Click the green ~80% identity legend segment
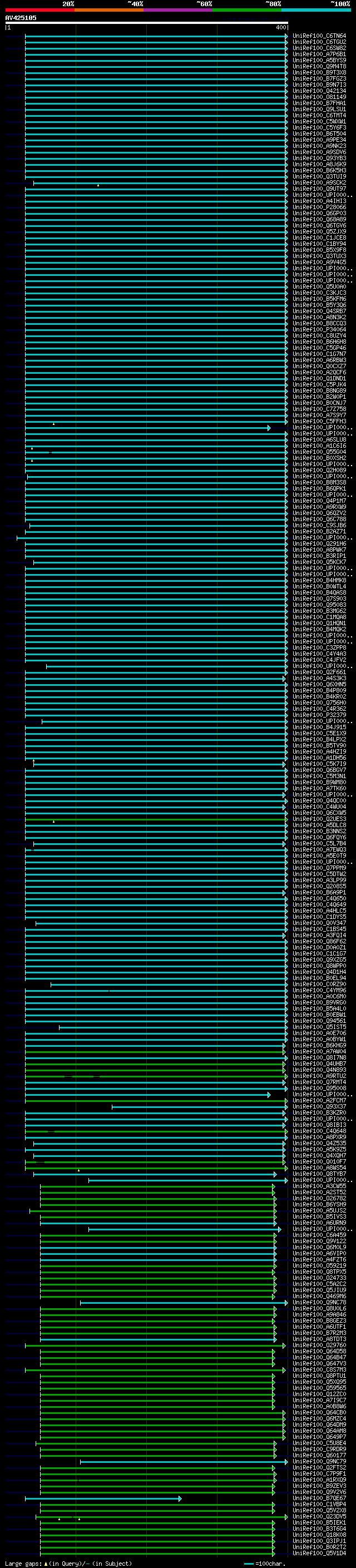This screenshot has width=356, height=1568. pyautogui.click(x=247, y=10)
